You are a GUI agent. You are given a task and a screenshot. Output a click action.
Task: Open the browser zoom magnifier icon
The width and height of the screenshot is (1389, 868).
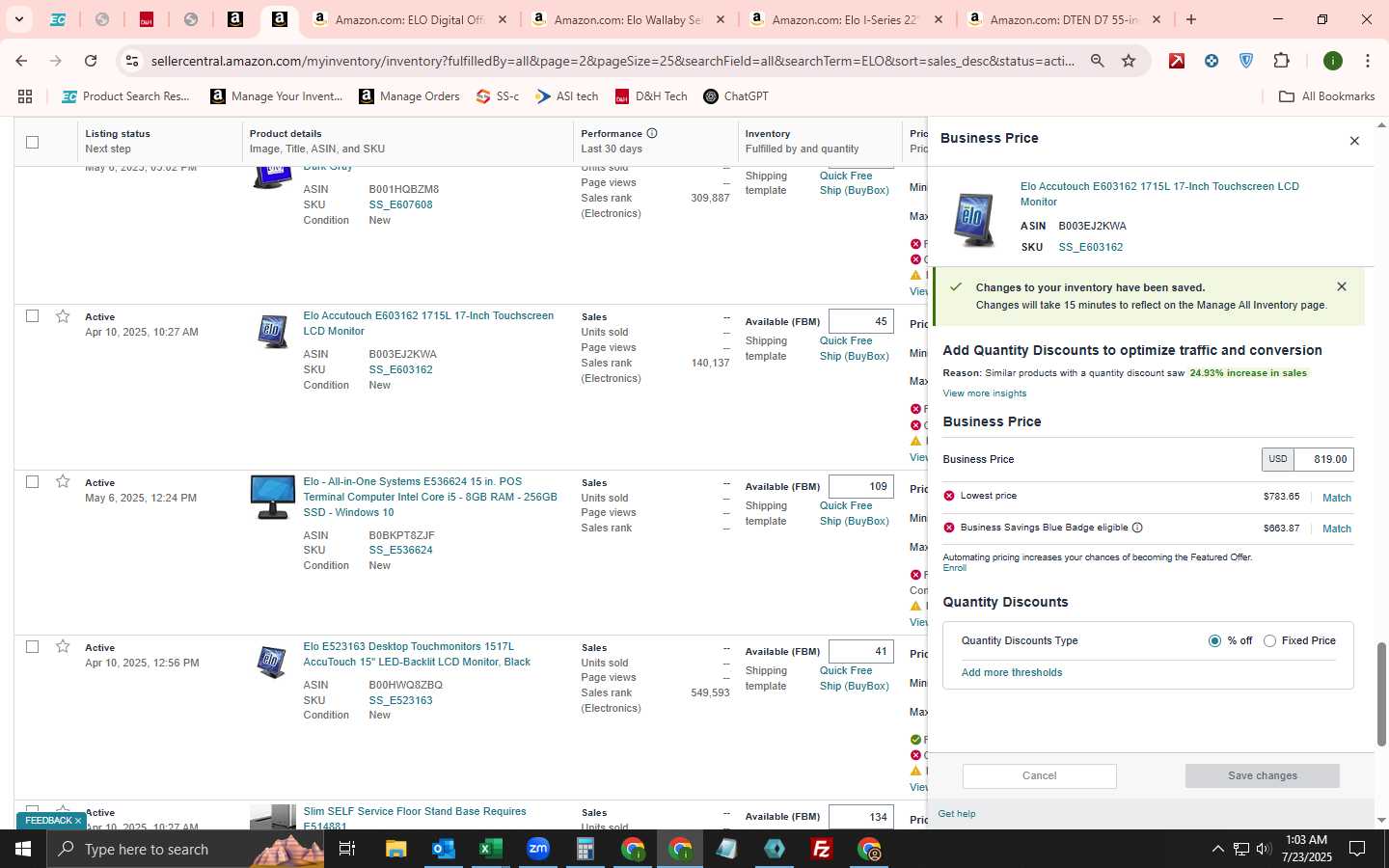coord(1098,61)
